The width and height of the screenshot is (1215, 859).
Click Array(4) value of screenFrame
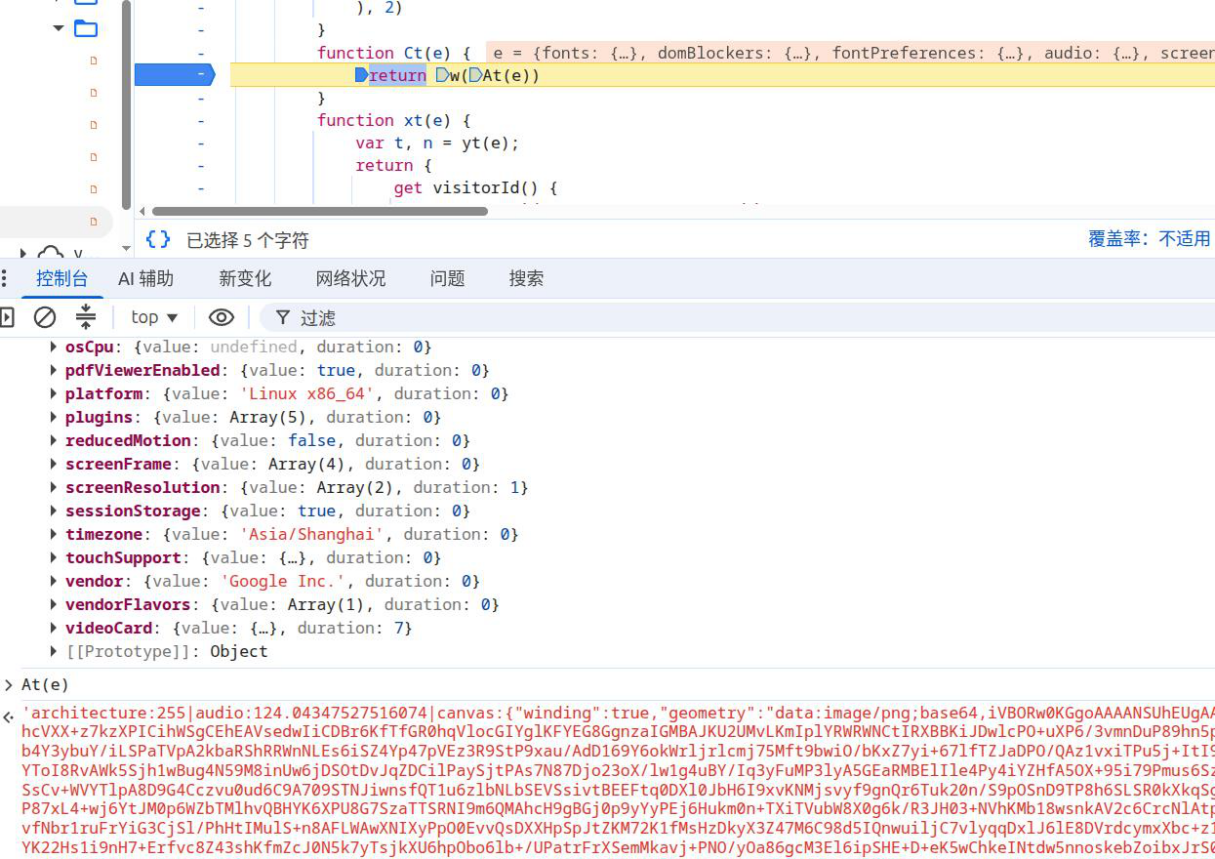(x=307, y=464)
